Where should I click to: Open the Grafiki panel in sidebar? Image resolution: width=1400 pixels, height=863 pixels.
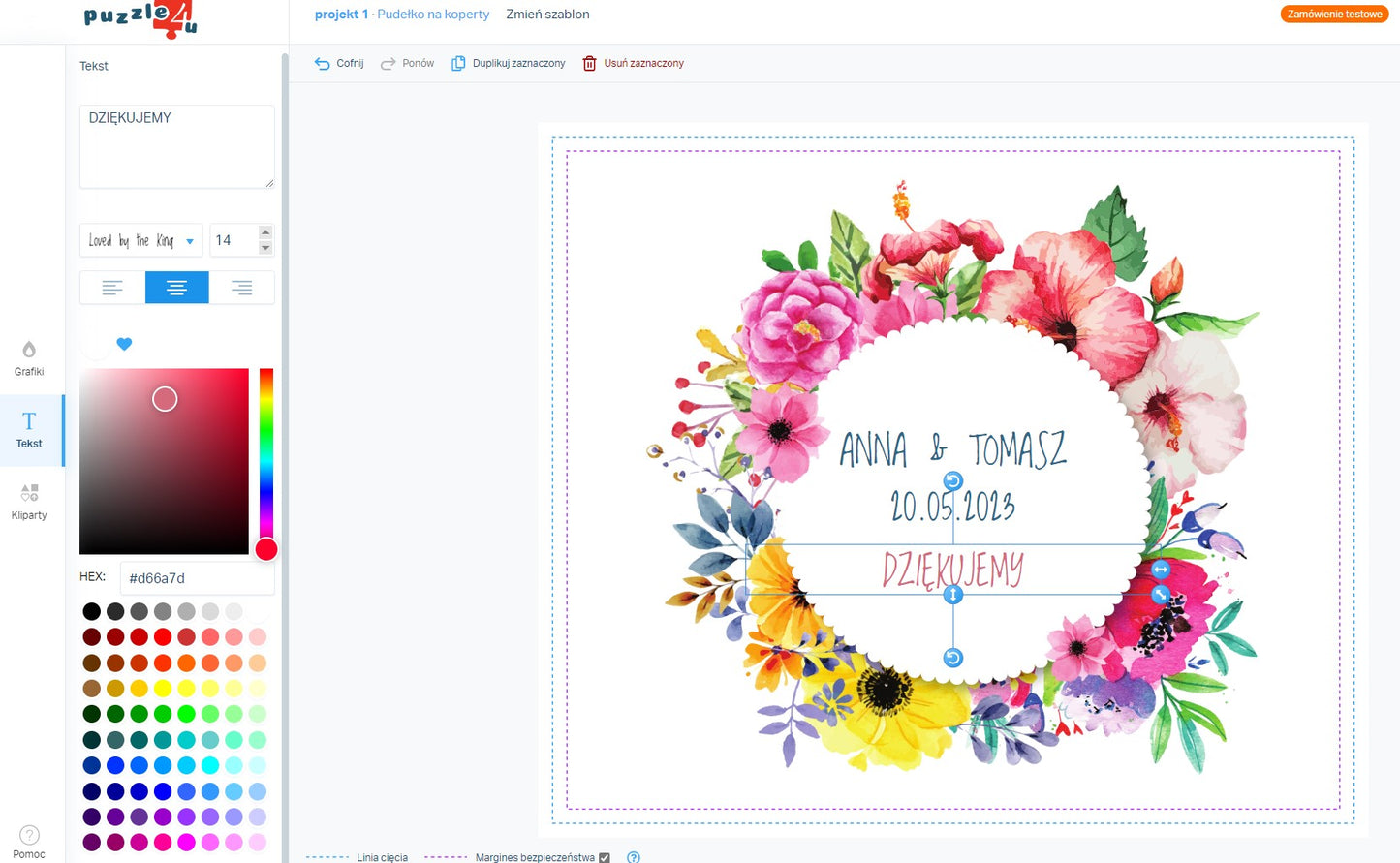(29, 357)
